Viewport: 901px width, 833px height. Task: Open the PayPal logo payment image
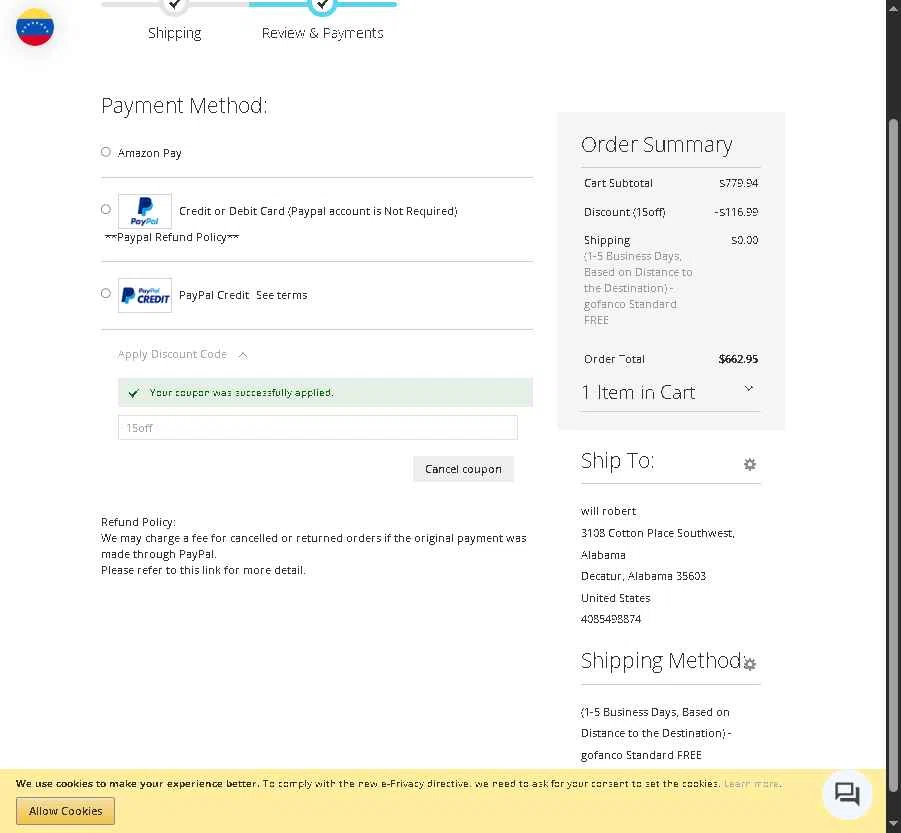pyautogui.click(x=145, y=211)
